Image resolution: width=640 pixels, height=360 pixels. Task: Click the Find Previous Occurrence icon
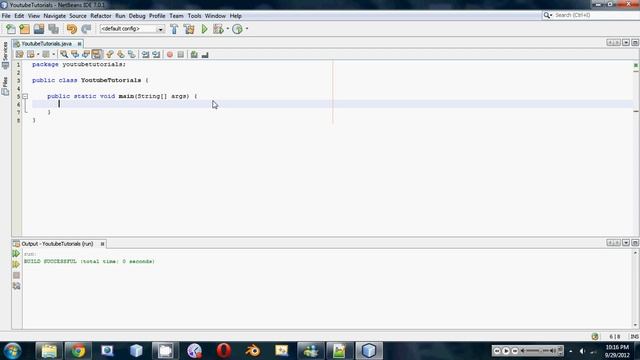click(75, 54)
